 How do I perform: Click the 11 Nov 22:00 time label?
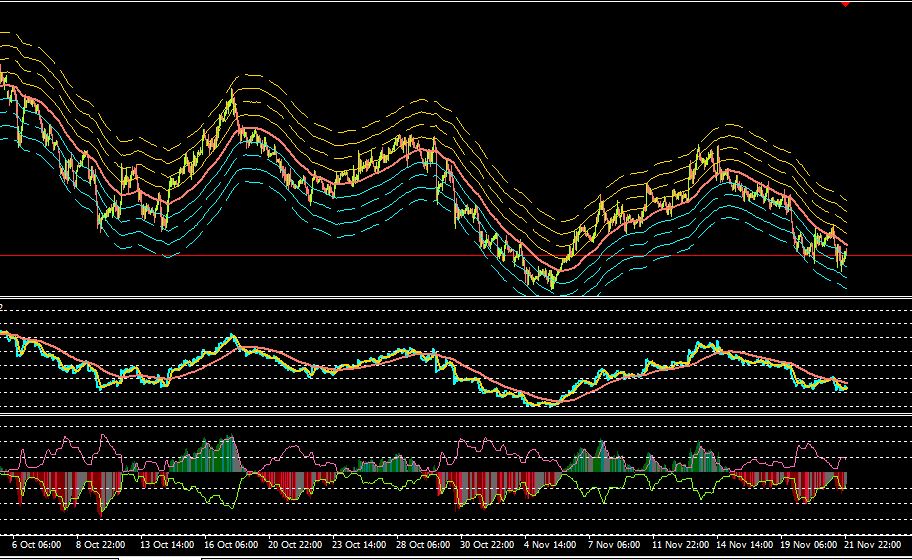681,545
